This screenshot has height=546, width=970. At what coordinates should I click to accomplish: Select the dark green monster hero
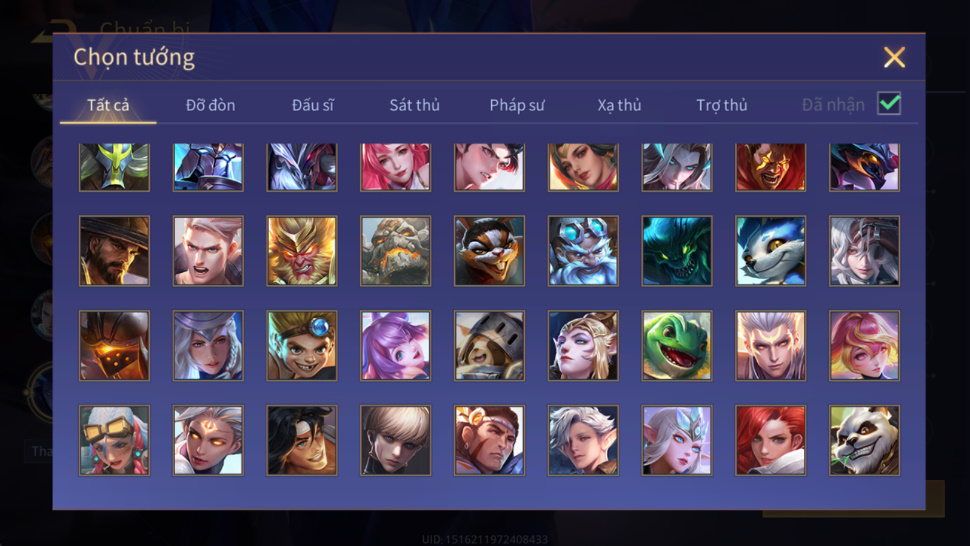coord(677,251)
